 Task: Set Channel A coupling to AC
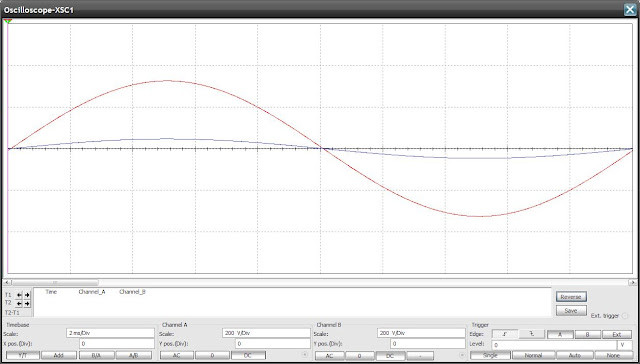pyautogui.click(x=177, y=355)
